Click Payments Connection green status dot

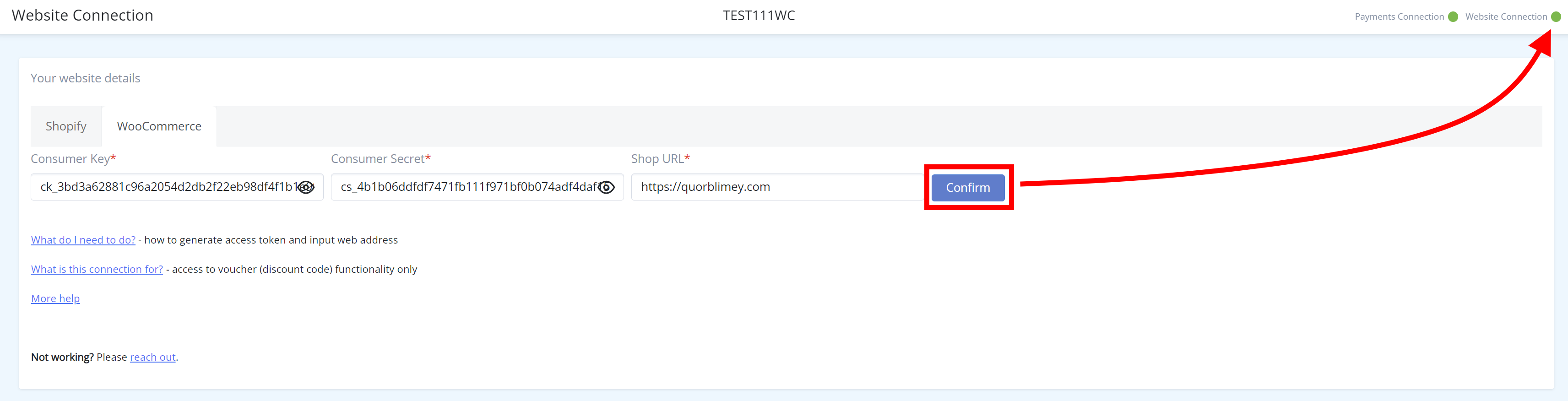tap(1453, 16)
